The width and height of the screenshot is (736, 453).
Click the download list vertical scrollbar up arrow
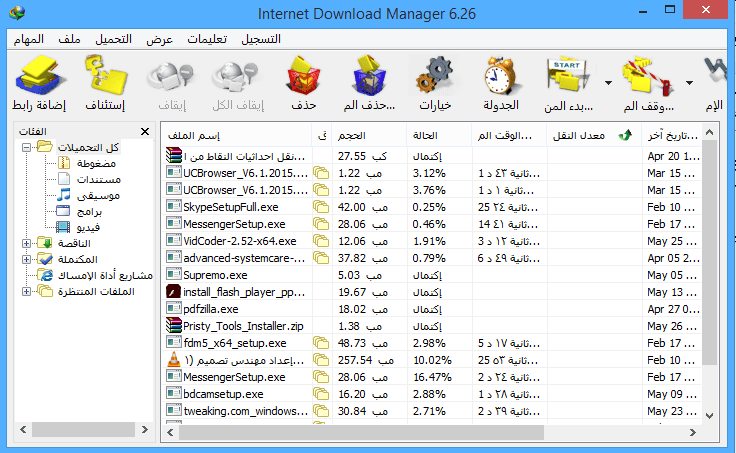pos(710,132)
